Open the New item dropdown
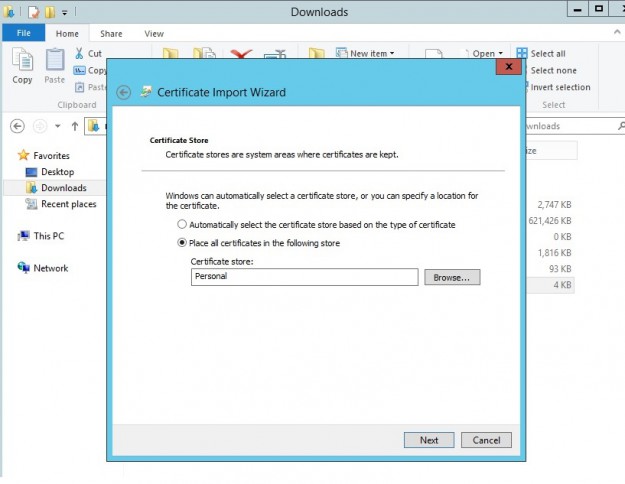625x484 pixels. pyautogui.click(x=392, y=53)
